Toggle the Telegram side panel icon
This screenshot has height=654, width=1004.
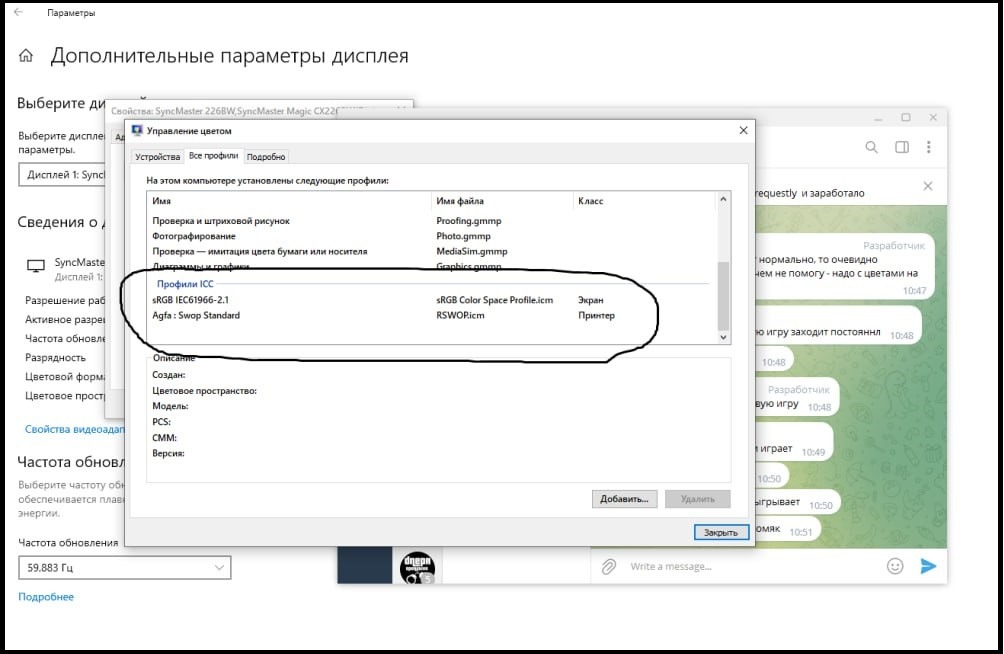902,147
